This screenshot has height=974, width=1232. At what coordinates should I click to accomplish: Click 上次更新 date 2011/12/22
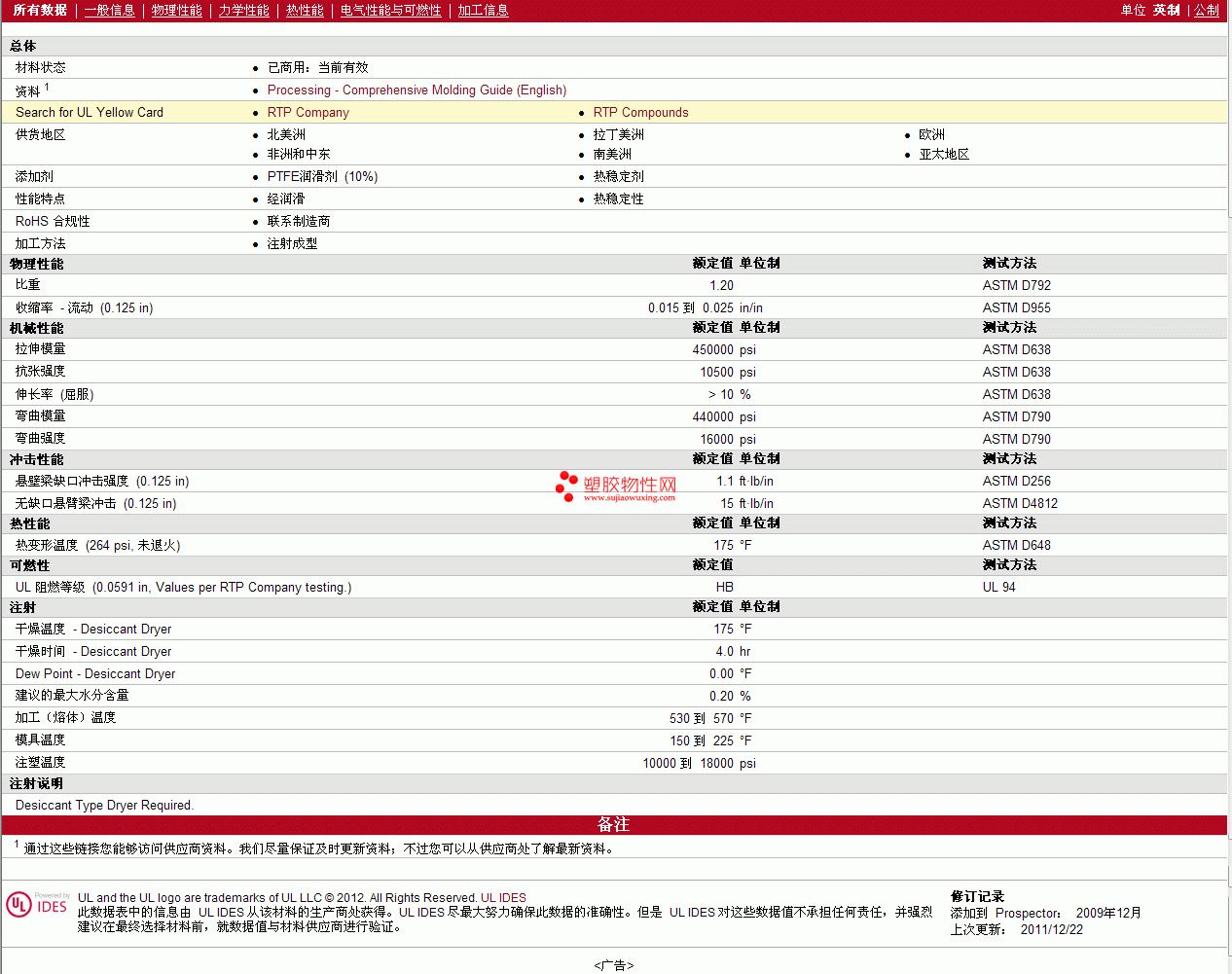(x=1052, y=929)
